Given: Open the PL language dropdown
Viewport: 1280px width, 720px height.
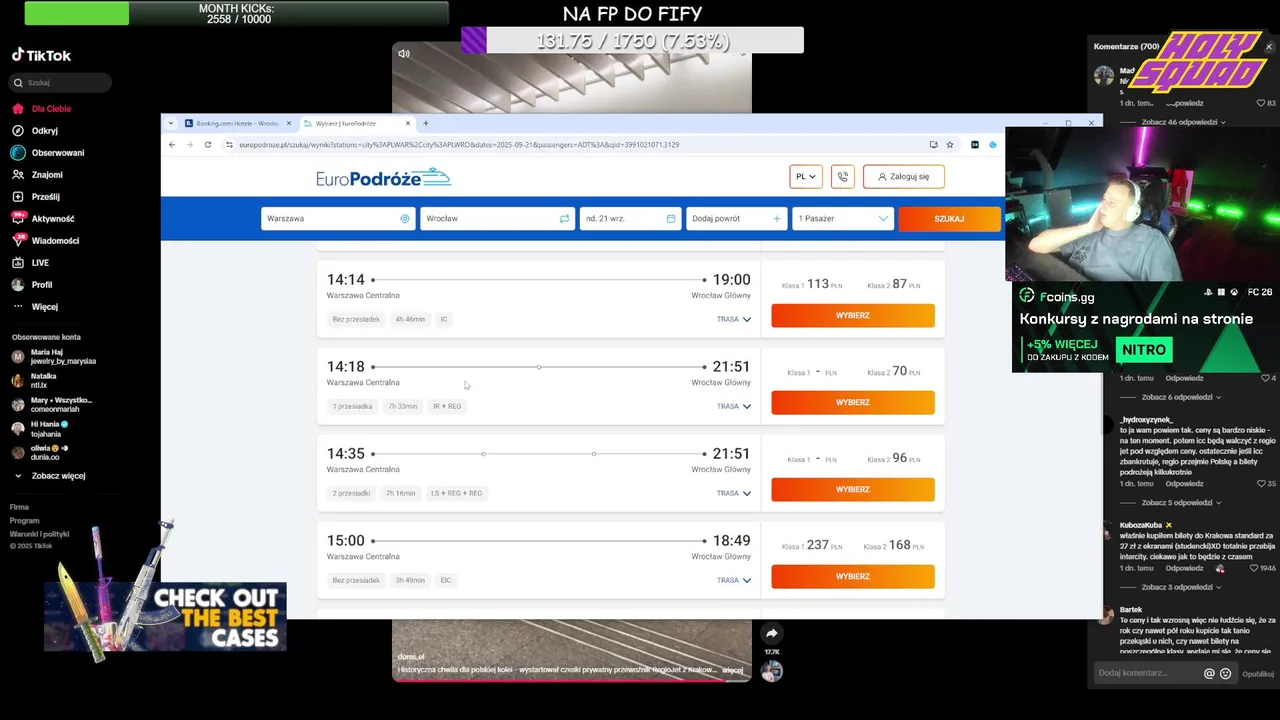Looking at the screenshot, I should point(806,176).
